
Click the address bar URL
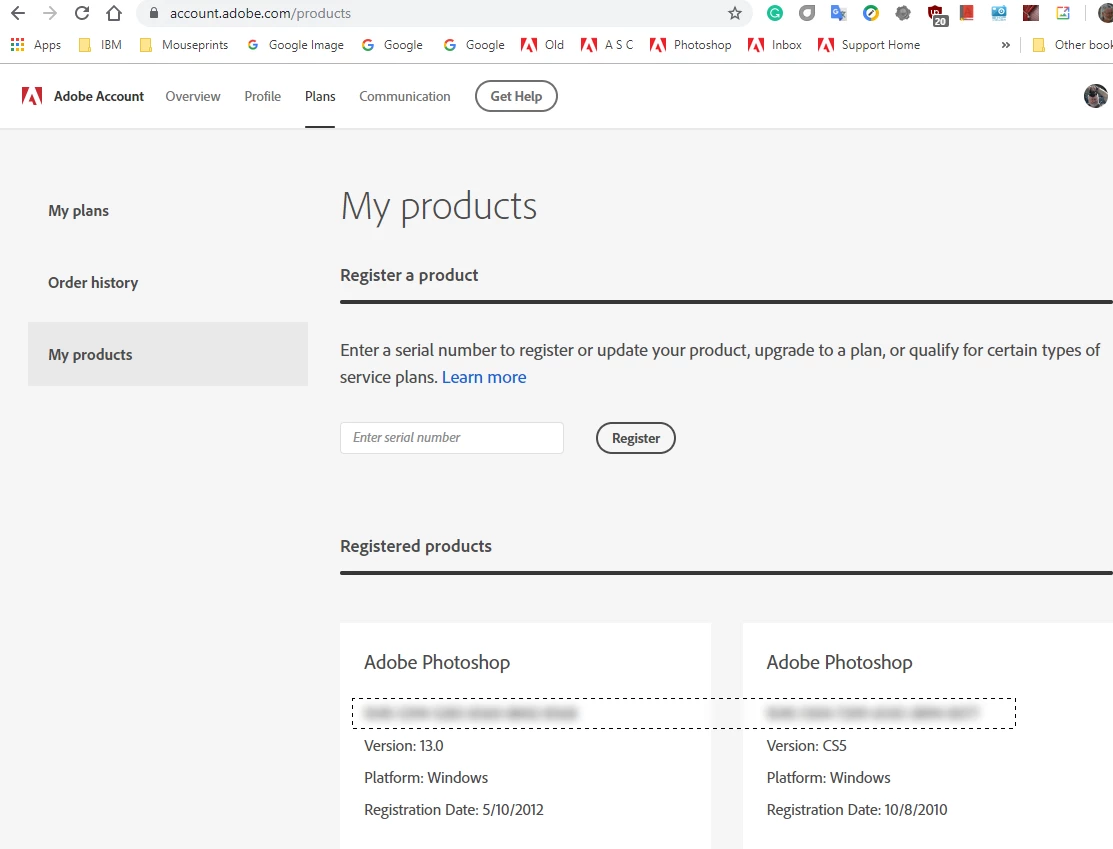[260, 13]
